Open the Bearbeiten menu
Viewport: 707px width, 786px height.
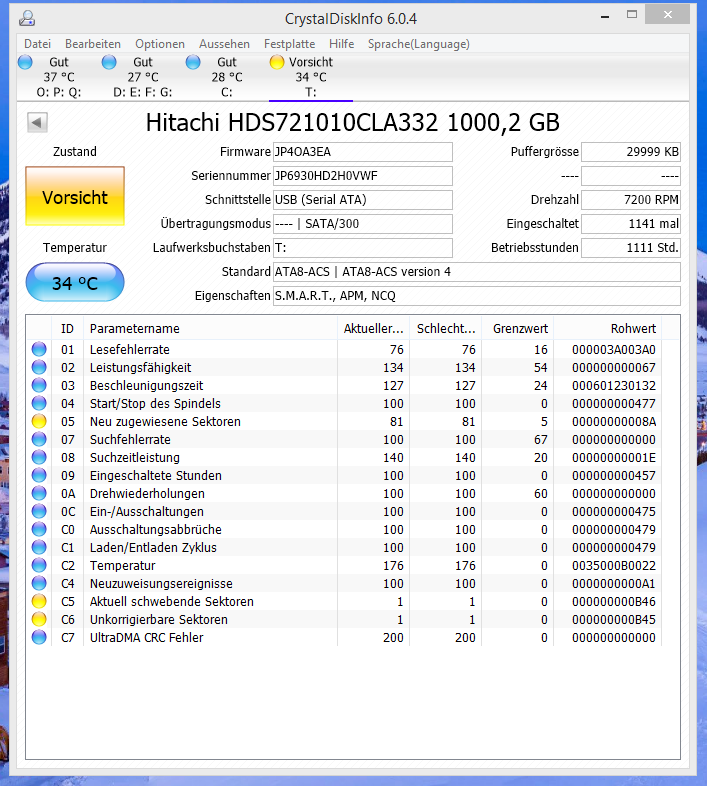pyautogui.click(x=93, y=44)
